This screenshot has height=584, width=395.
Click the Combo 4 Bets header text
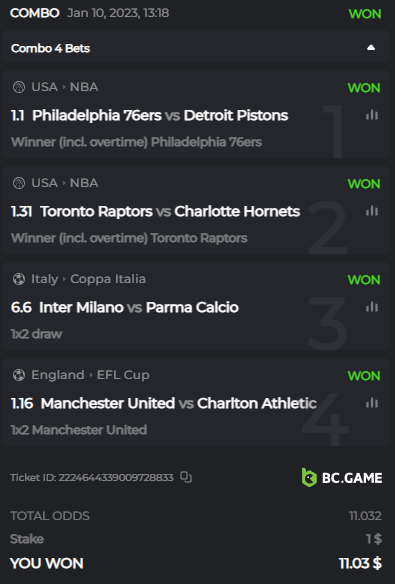[x=50, y=48]
